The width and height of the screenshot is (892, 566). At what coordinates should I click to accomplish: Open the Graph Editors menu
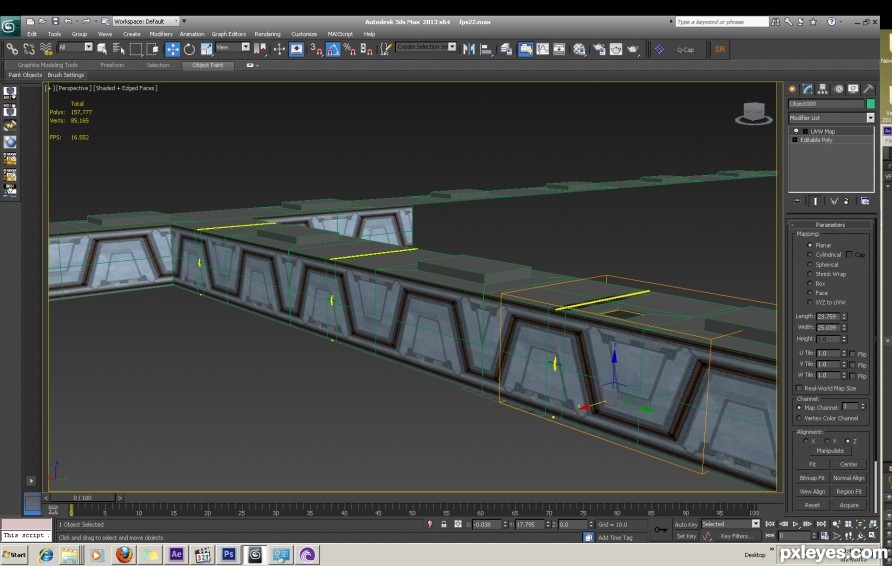(x=229, y=34)
